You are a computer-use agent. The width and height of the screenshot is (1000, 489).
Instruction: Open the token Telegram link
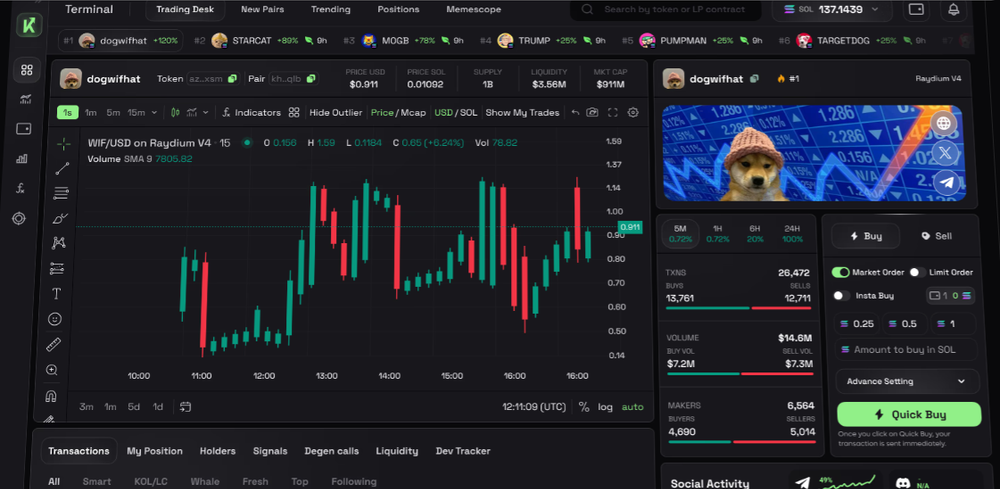point(947,183)
